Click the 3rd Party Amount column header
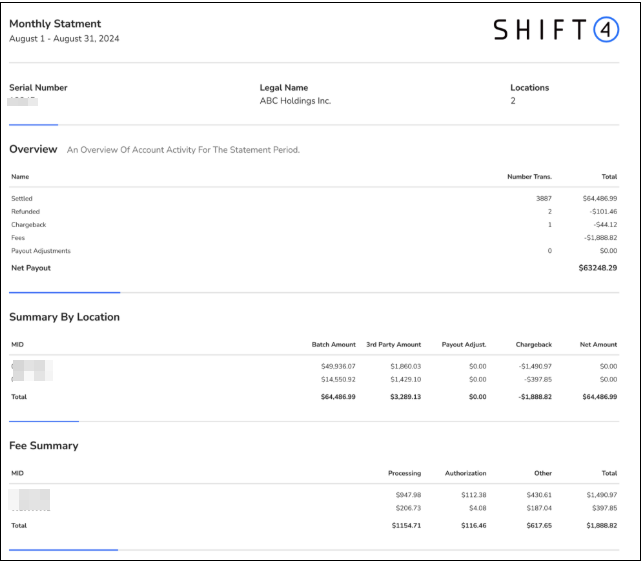The height and width of the screenshot is (561, 641). point(393,345)
